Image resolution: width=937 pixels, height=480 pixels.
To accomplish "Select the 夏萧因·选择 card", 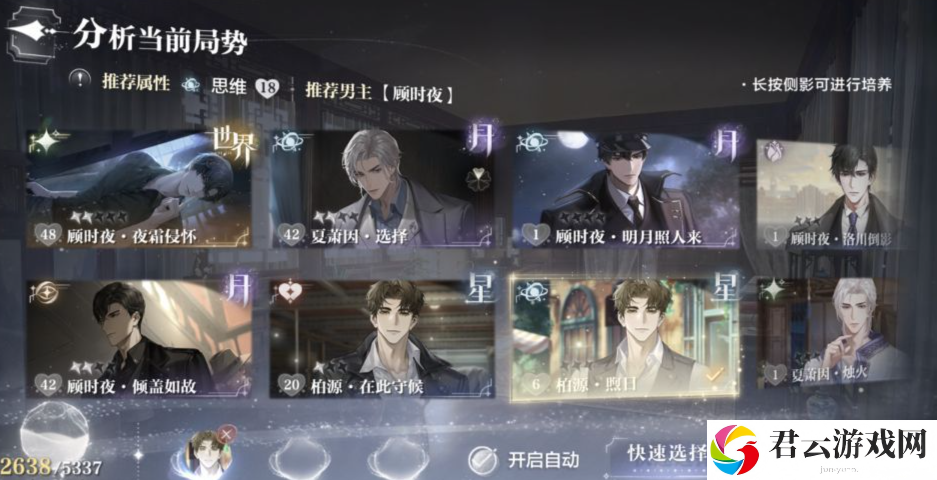I will coord(383,189).
